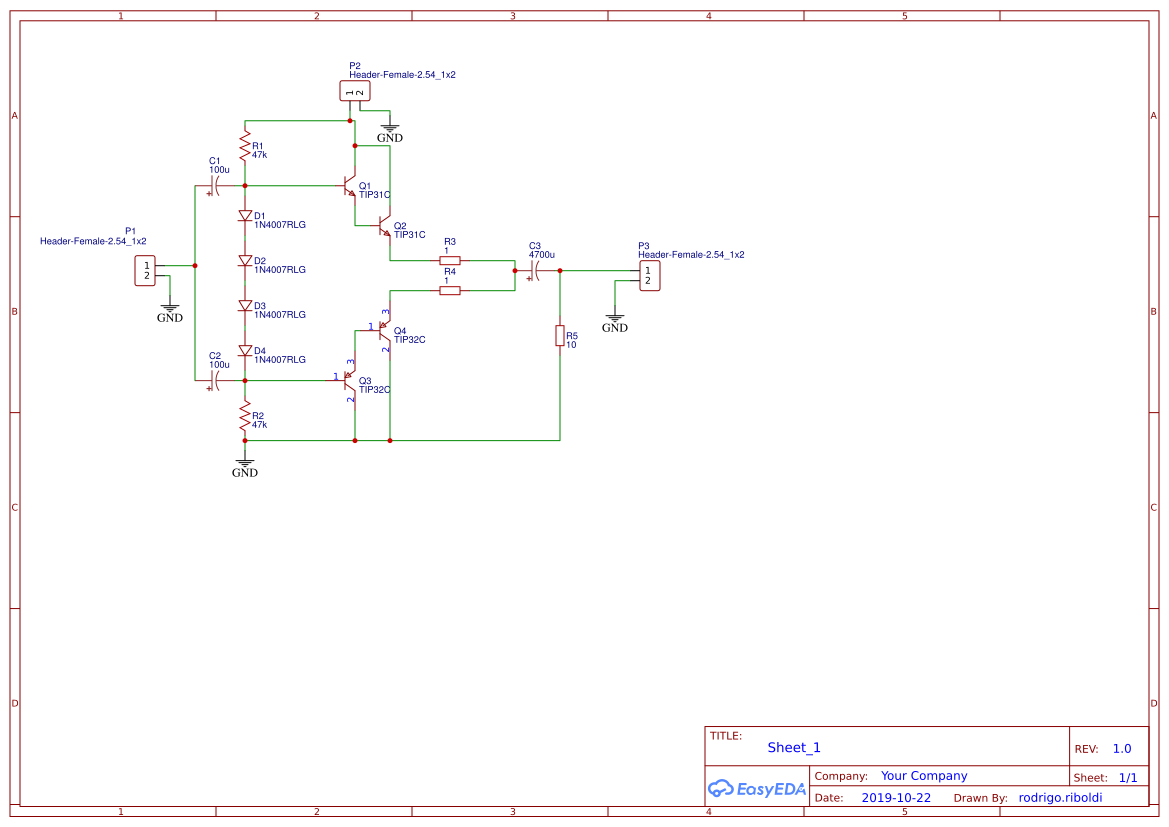Select resistor R2 47k symbol

coord(245,416)
